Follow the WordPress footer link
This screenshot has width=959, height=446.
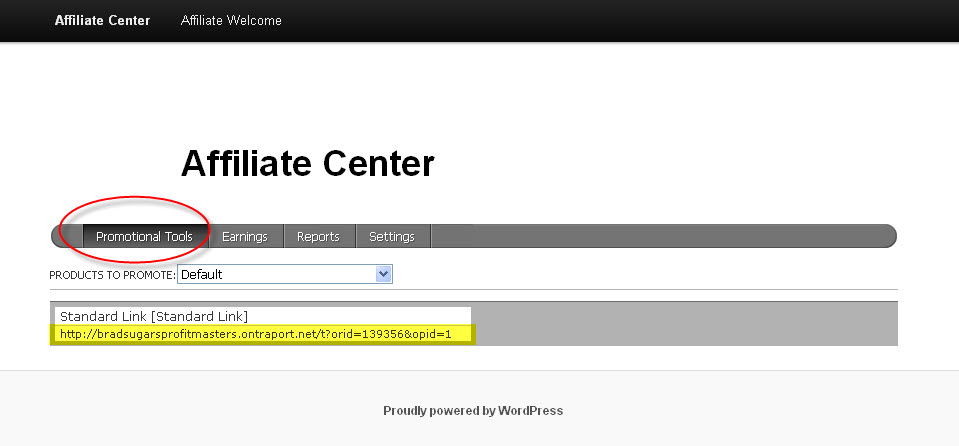click(473, 411)
